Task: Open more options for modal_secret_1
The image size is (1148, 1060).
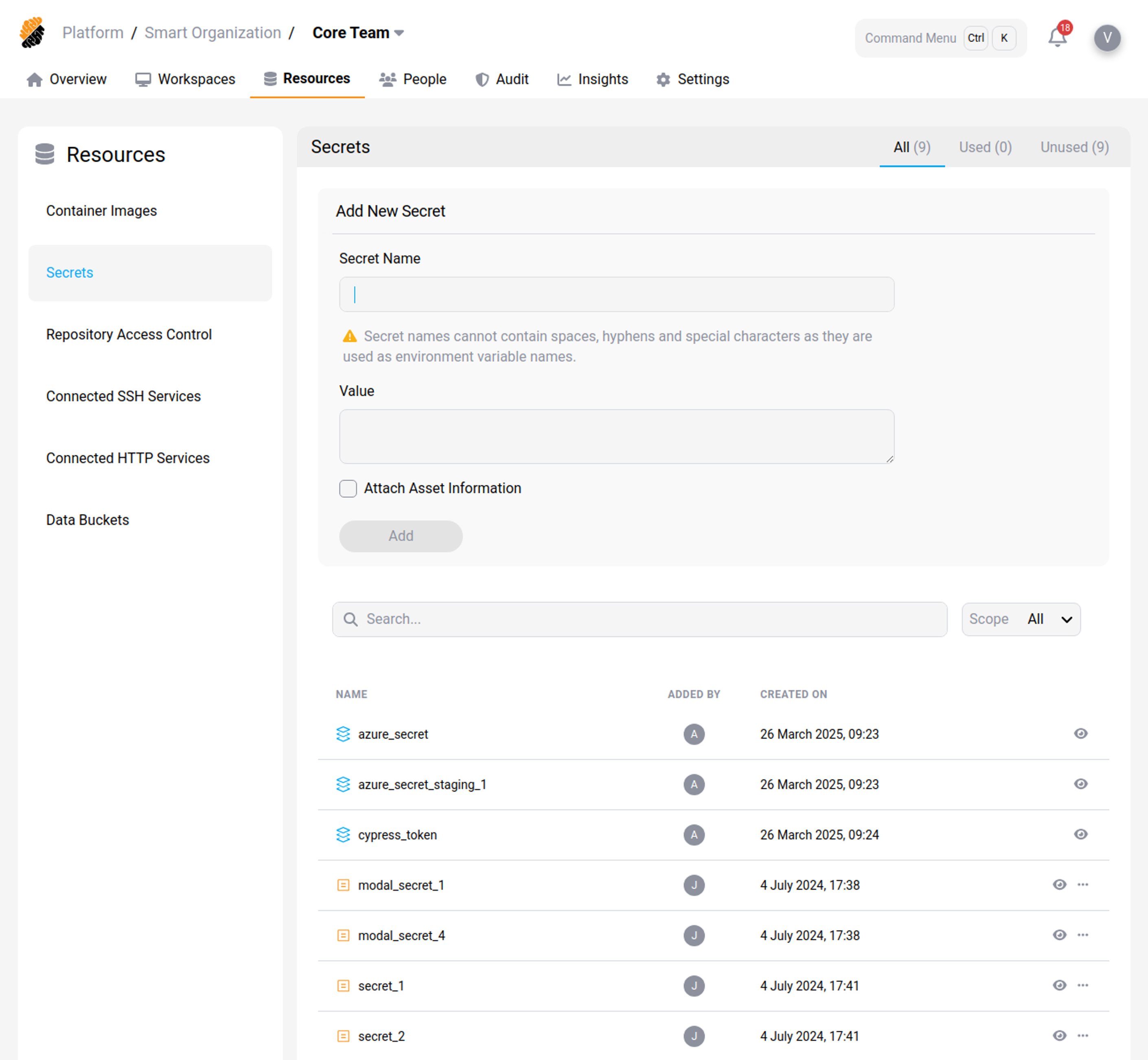Action: 1082,885
